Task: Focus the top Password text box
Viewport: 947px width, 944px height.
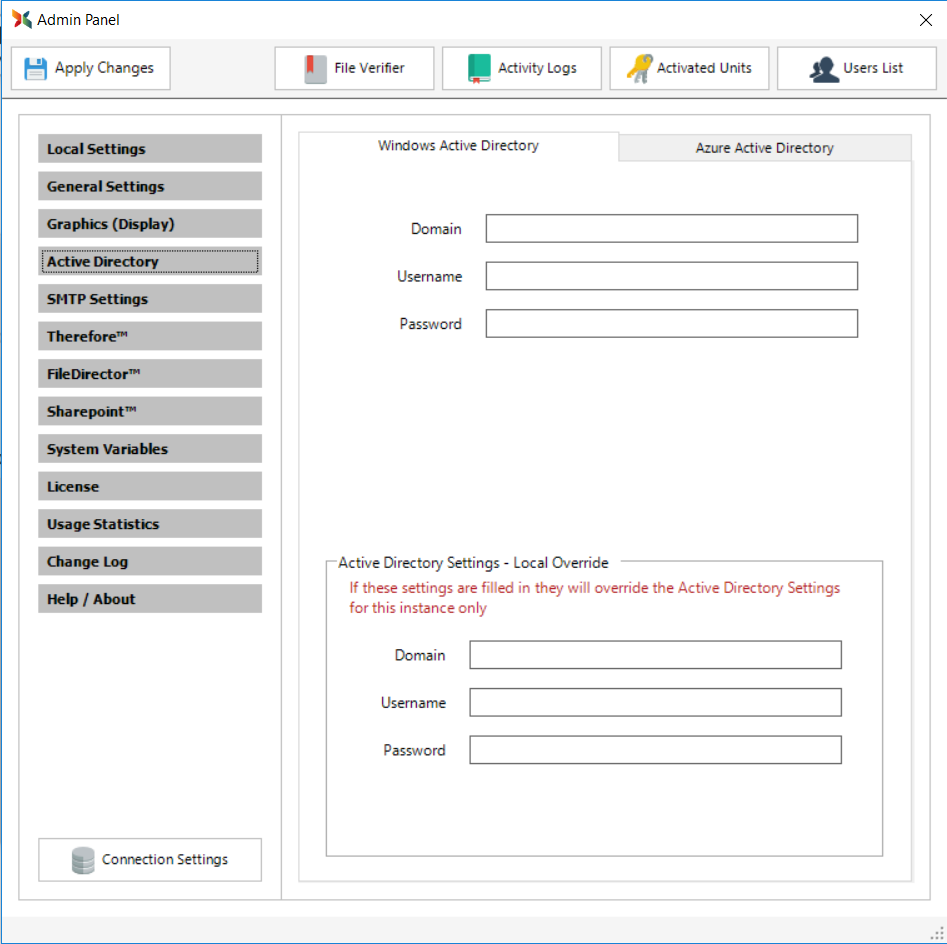Action: click(671, 324)
